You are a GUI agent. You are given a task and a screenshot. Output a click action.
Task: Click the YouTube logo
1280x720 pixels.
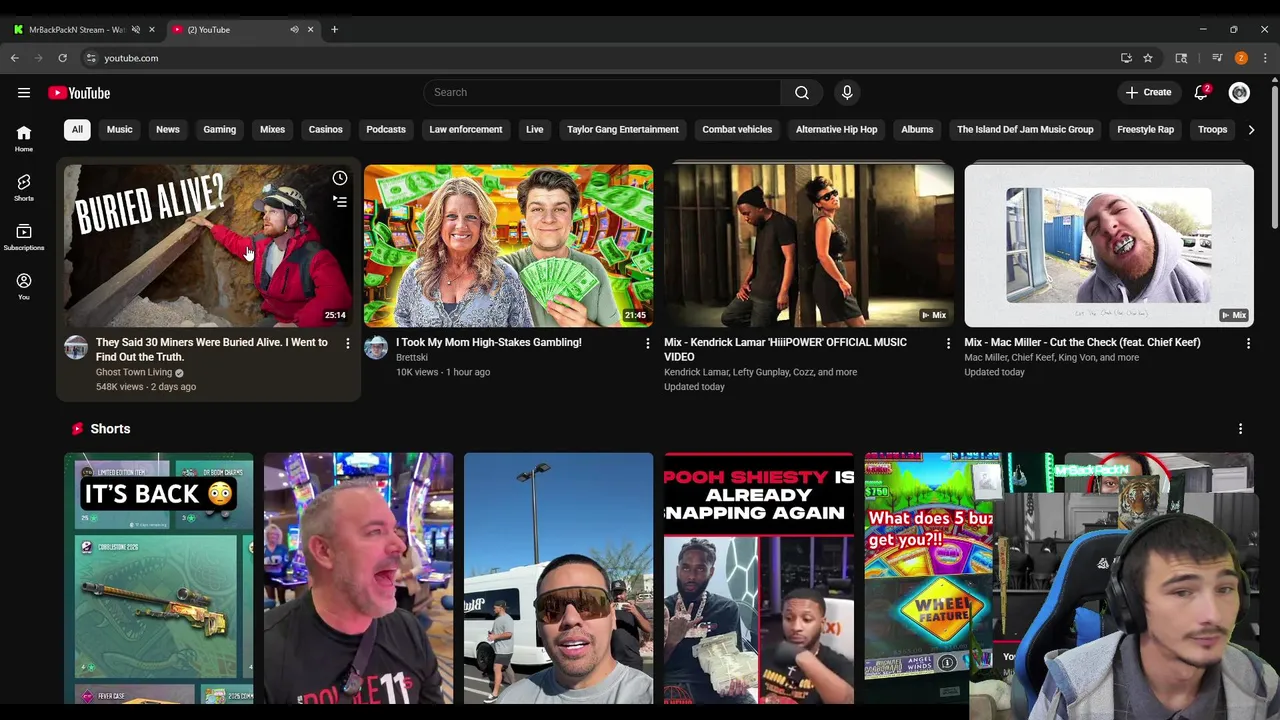click(79, 93)
